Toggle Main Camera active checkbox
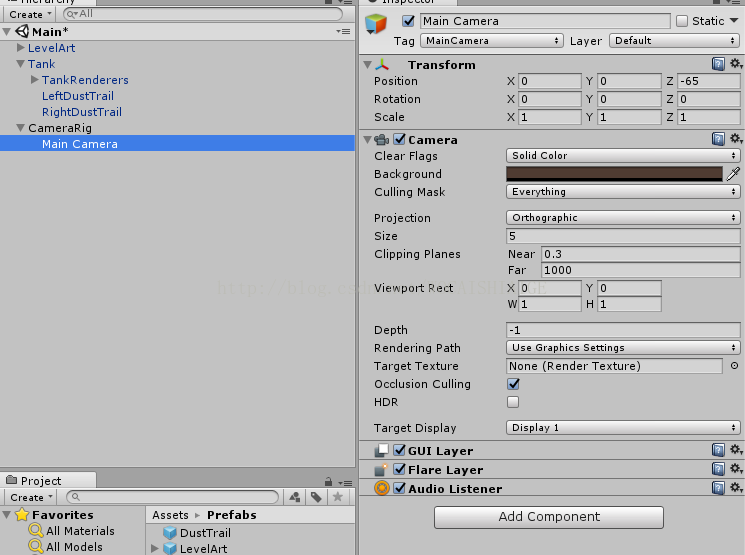 (x=408, y=21)
